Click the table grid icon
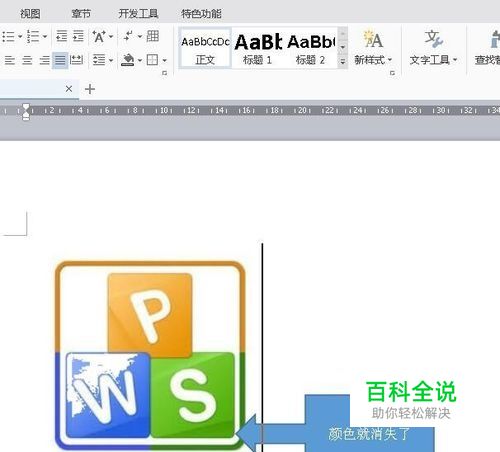 153,36
